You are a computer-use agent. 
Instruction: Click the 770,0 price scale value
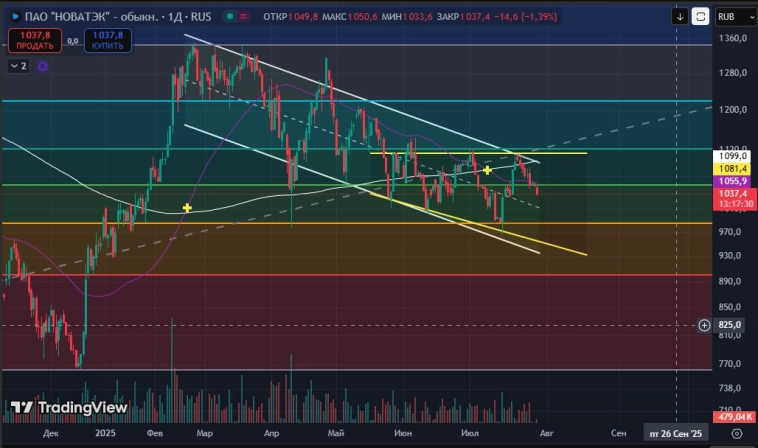pos(729,364)
